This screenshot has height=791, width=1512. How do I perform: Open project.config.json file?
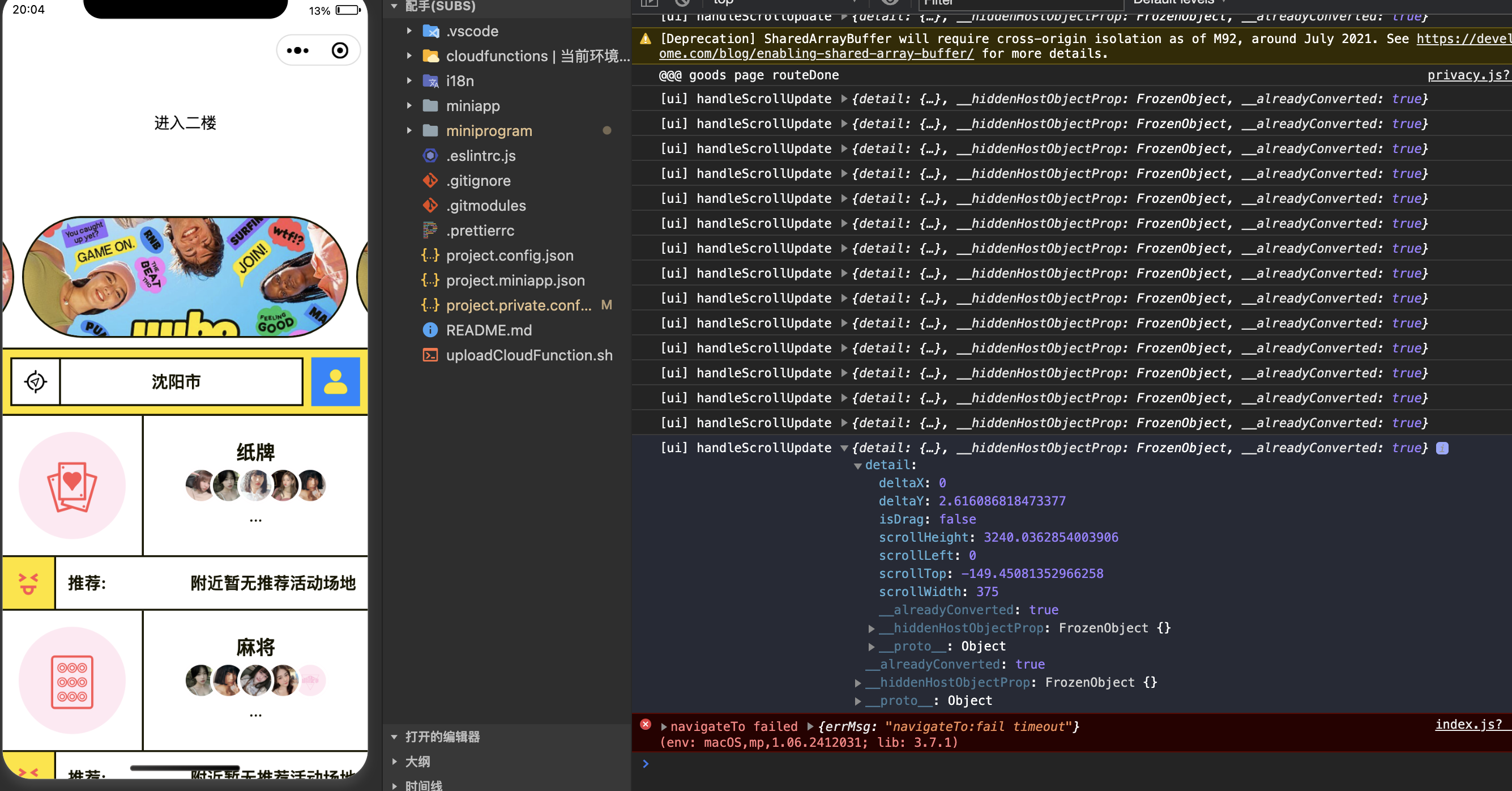pyautogui.click(x=509, y=256)
